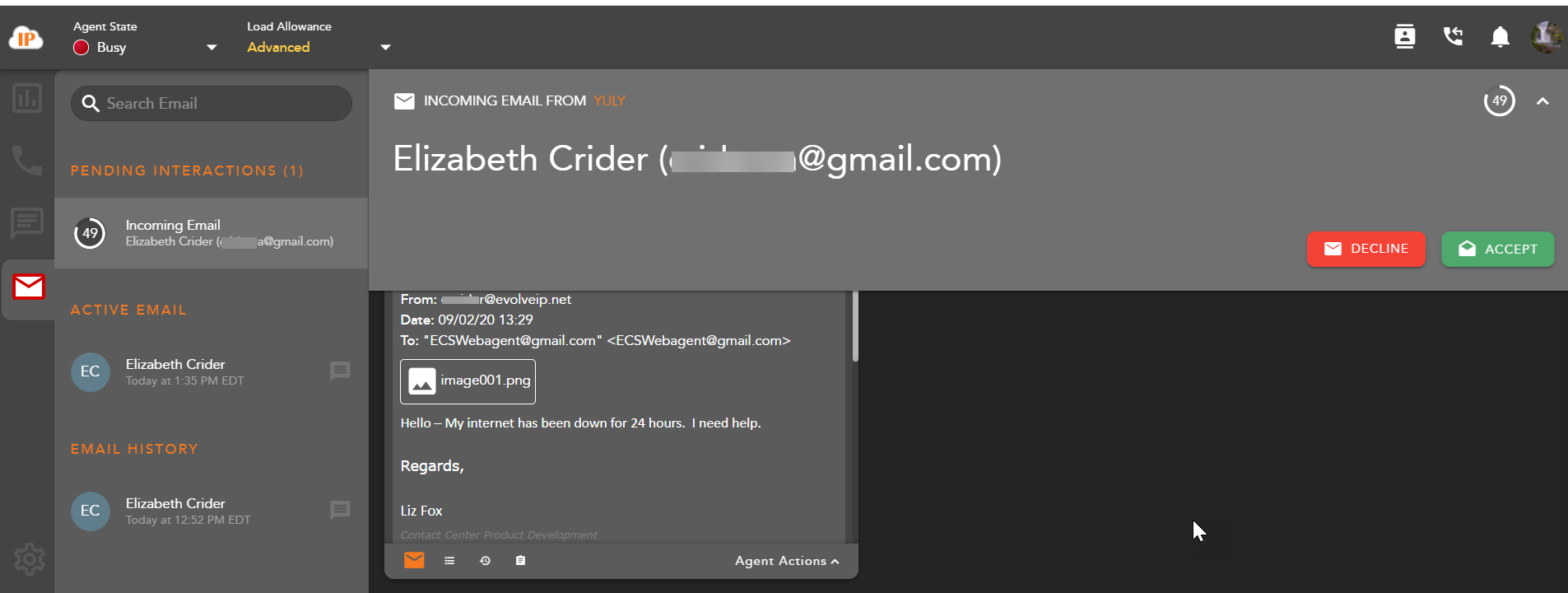Select the pending Incoming Email interaction
The image size is (1568, 593).
(x=211, y=233)
